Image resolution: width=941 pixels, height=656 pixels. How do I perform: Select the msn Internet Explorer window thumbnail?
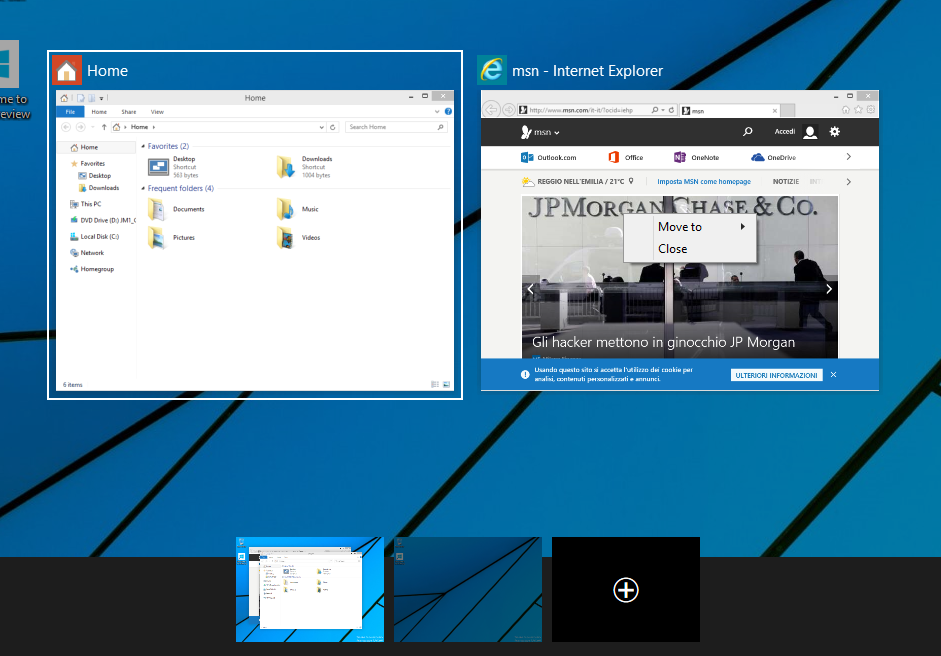click(x=679, y=240)
